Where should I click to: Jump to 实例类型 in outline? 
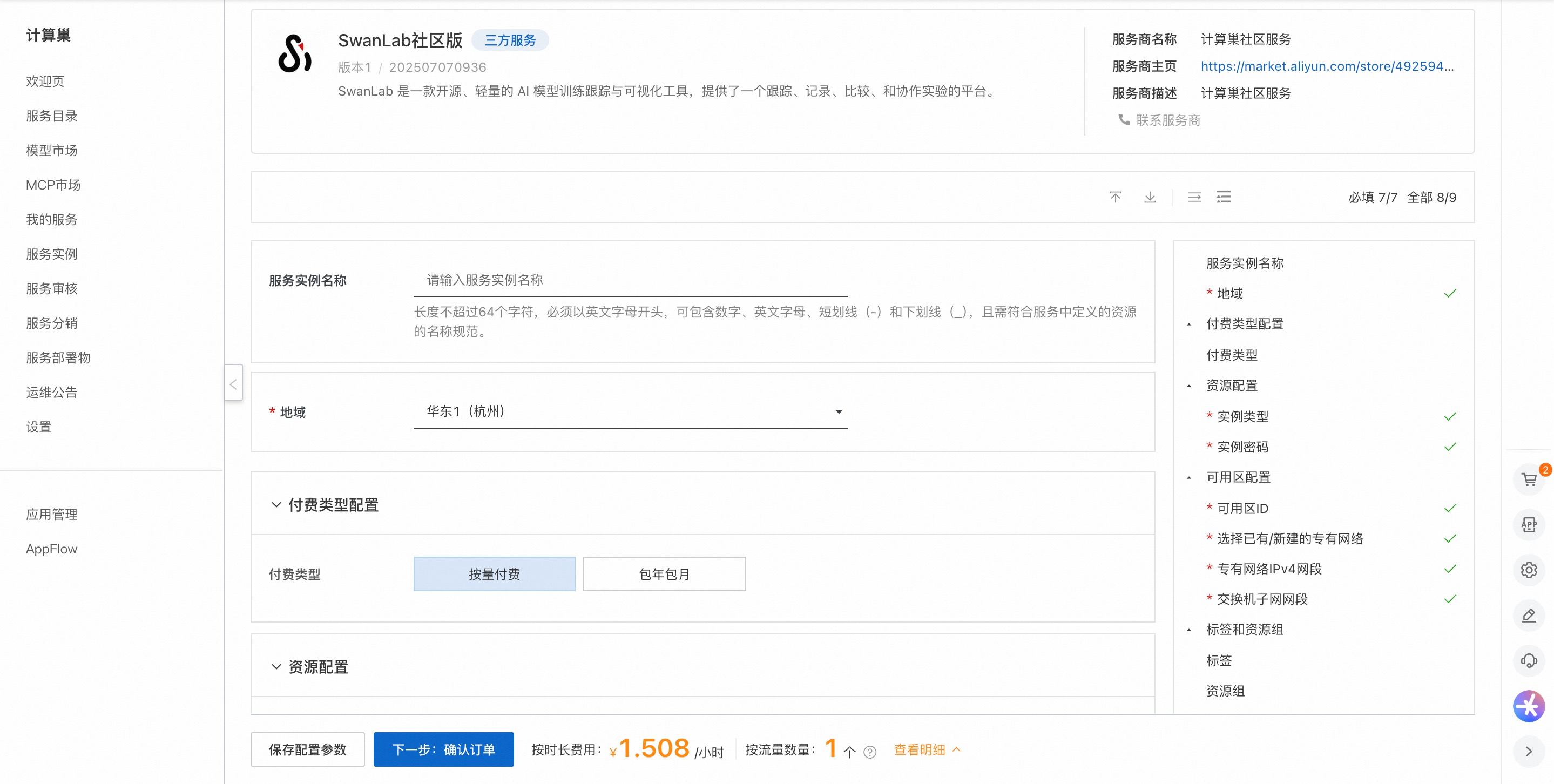click(x=1243, y=416)
